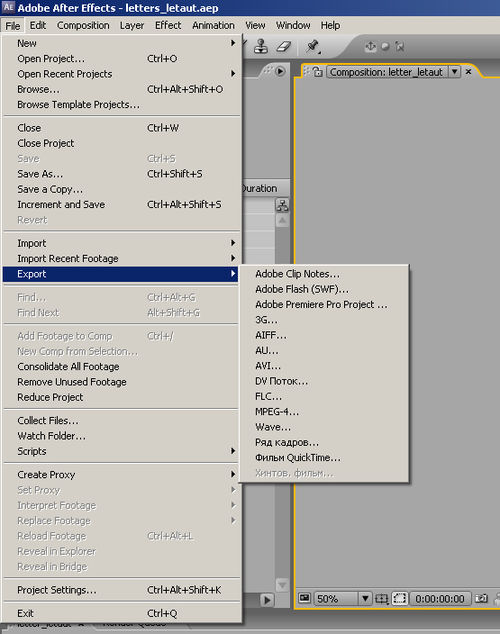Click the Always Preview This View icon
Image resolution: width=500 pixels, height=634 pixels.
304,598
